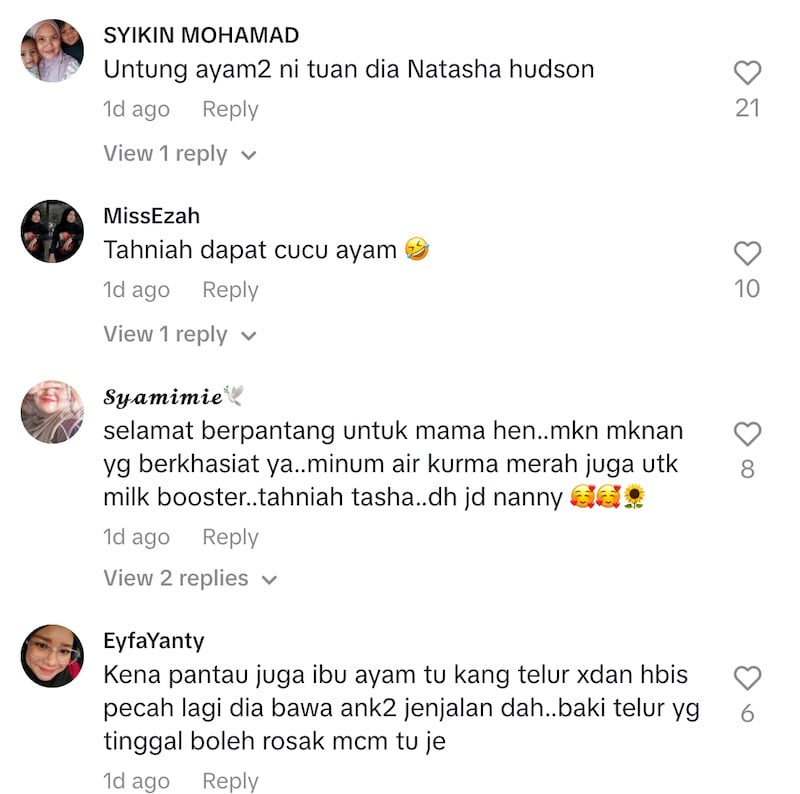Heart EyfaYanty's comment
This screenshot has width=800, height=794.
pyautogui.click(x=747, y=678)
